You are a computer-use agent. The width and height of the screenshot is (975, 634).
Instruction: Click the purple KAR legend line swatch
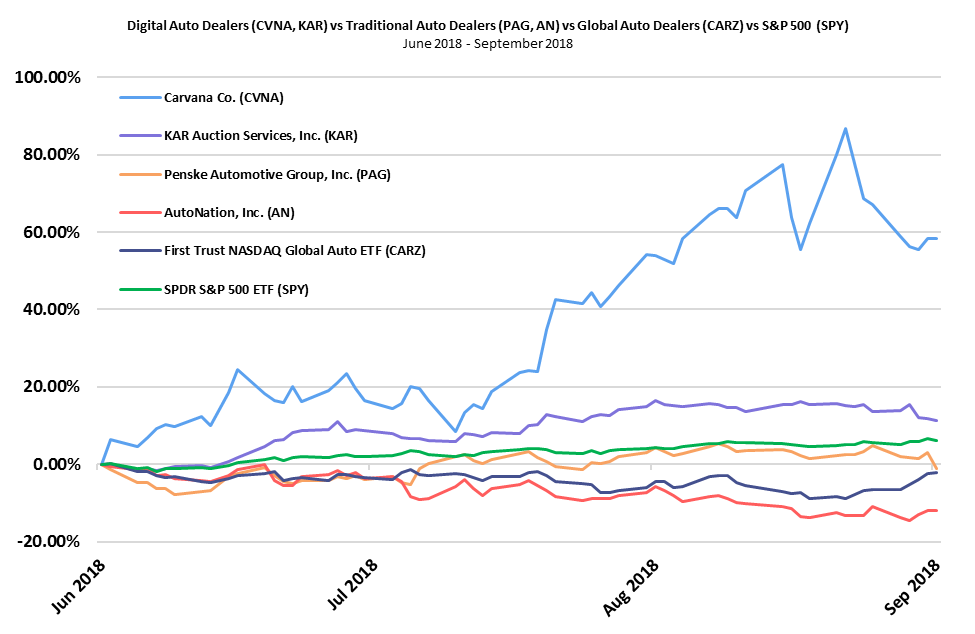point(140,136)
